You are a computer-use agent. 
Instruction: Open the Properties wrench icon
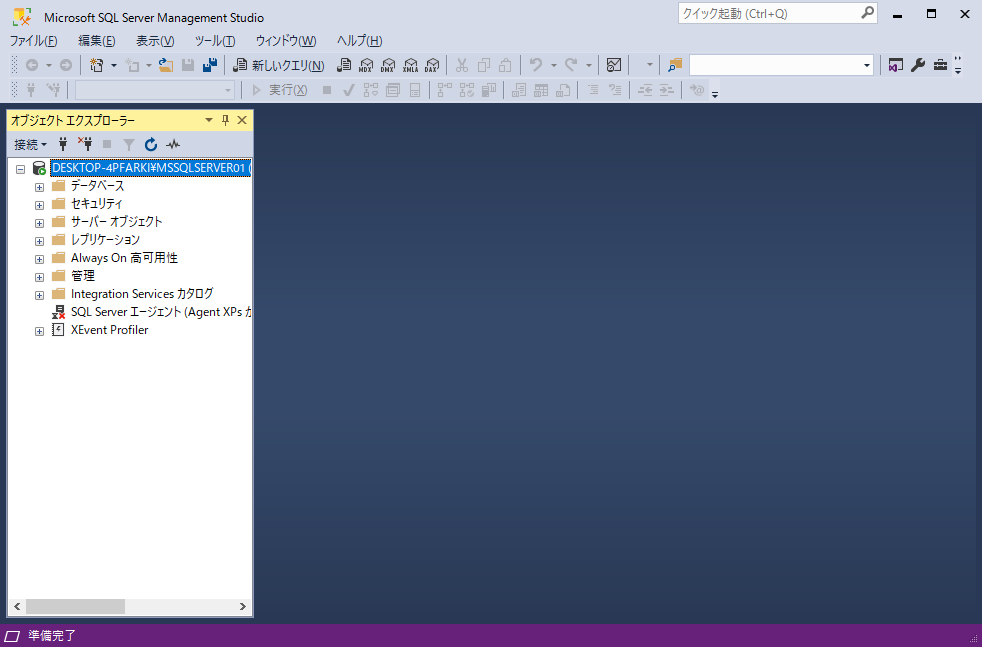click(918, 65)
